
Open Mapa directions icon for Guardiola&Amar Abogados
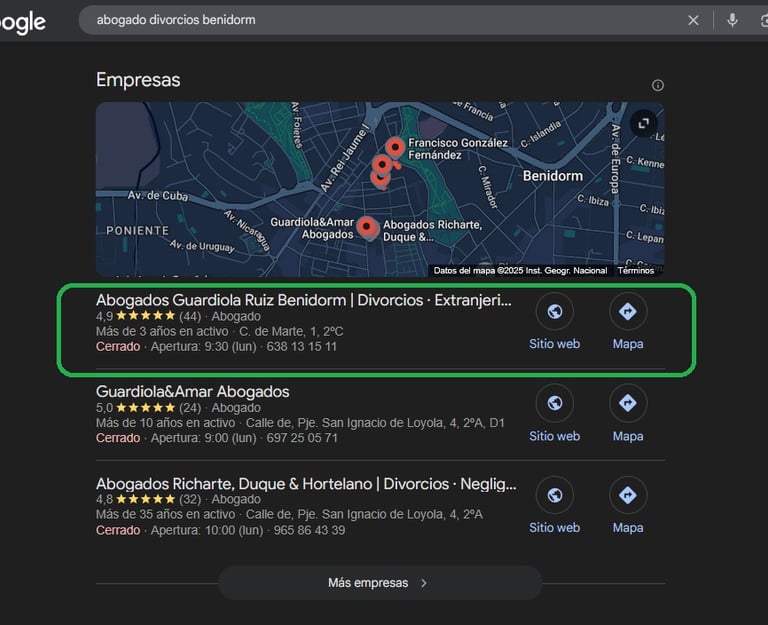click(628, 403)
